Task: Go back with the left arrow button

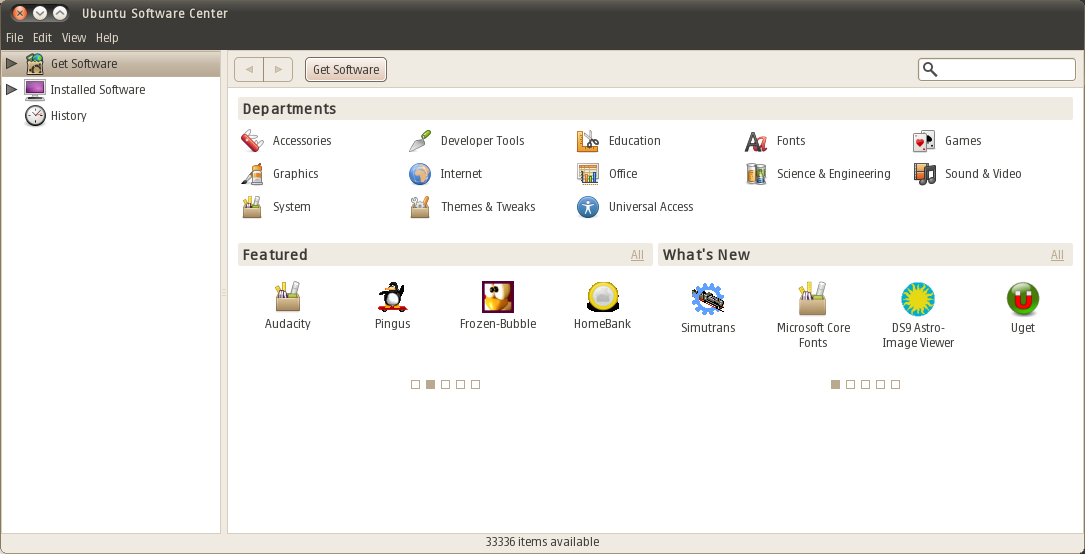Action: [x=249, y=70]
